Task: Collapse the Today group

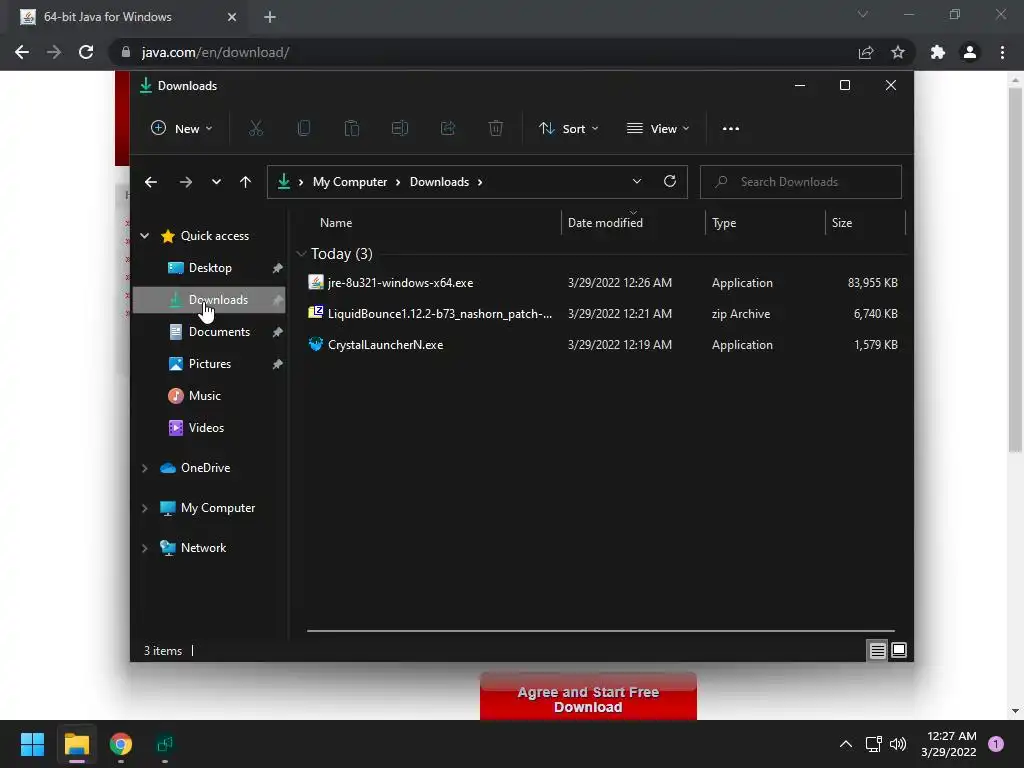Action: click(x=301, y=253)
